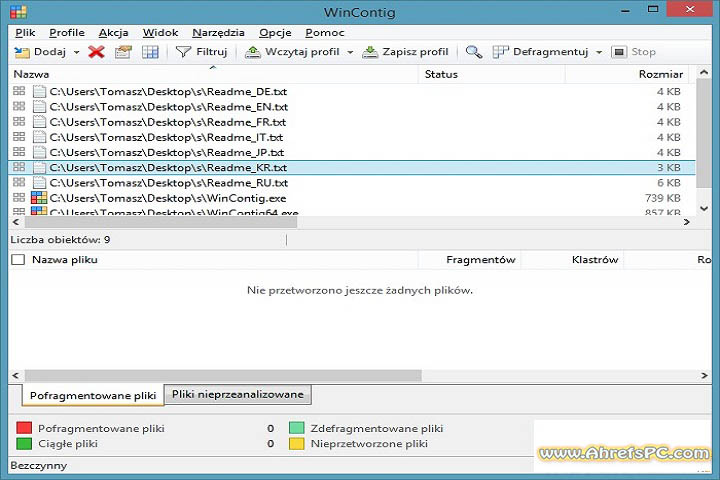Sort by the Nazwa column header
Screen dimensions: 720x480
click(x=213, y=74)
